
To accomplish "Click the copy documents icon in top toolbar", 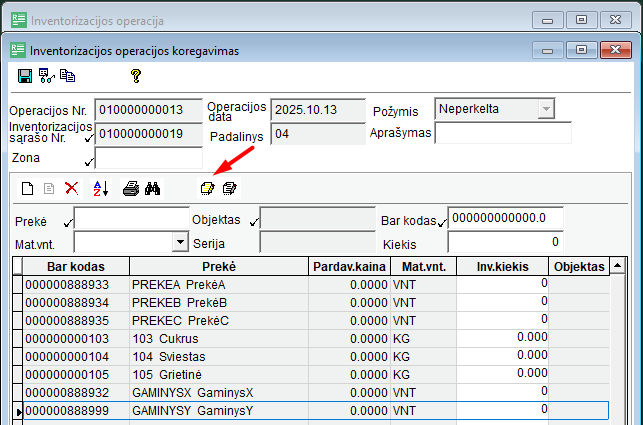I will point(68,75).
